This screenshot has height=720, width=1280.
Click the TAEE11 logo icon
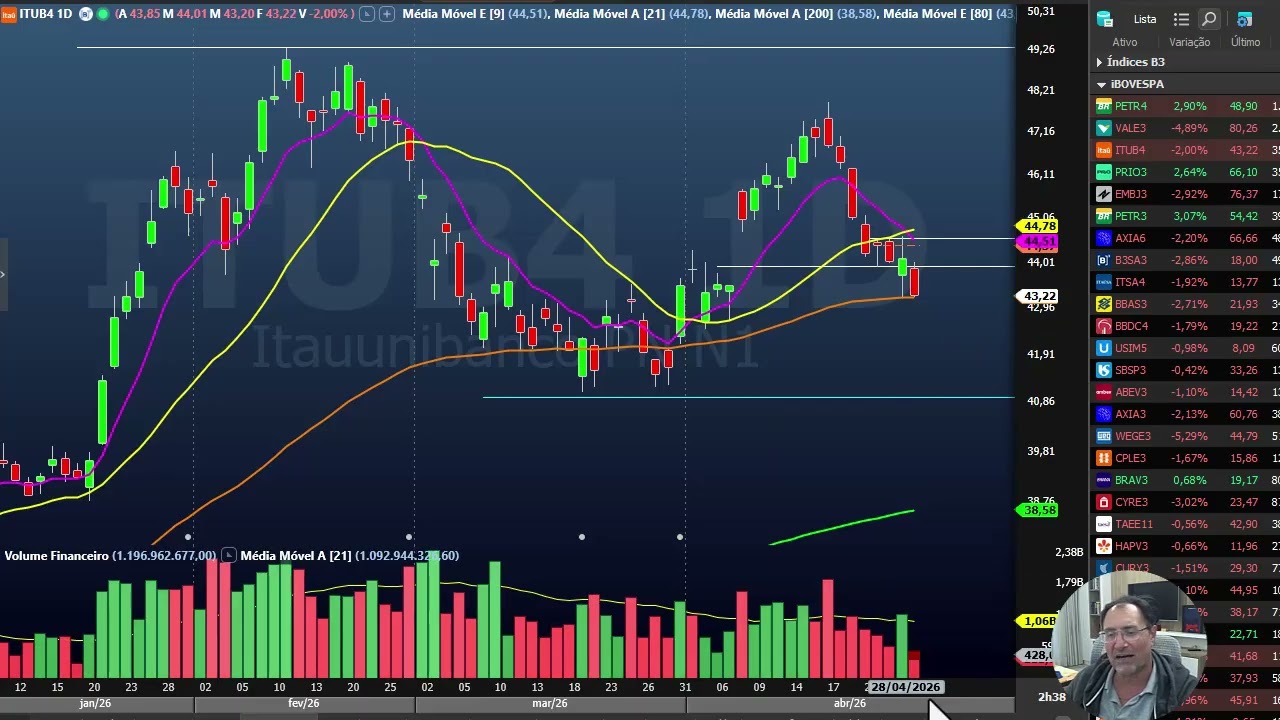1104,524
